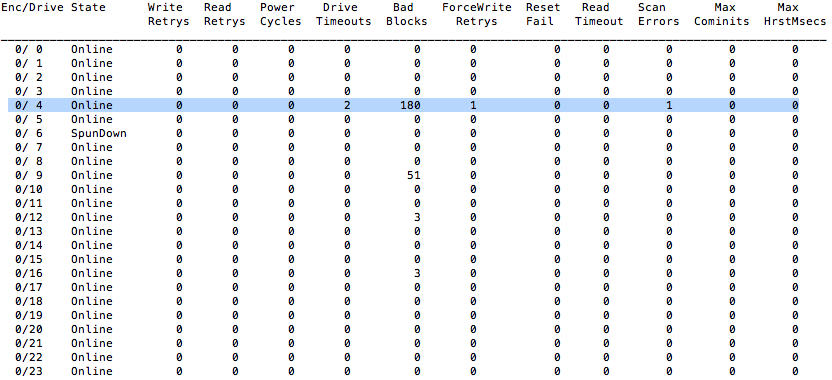Select drive '0/18' row label

pos(29,301)
